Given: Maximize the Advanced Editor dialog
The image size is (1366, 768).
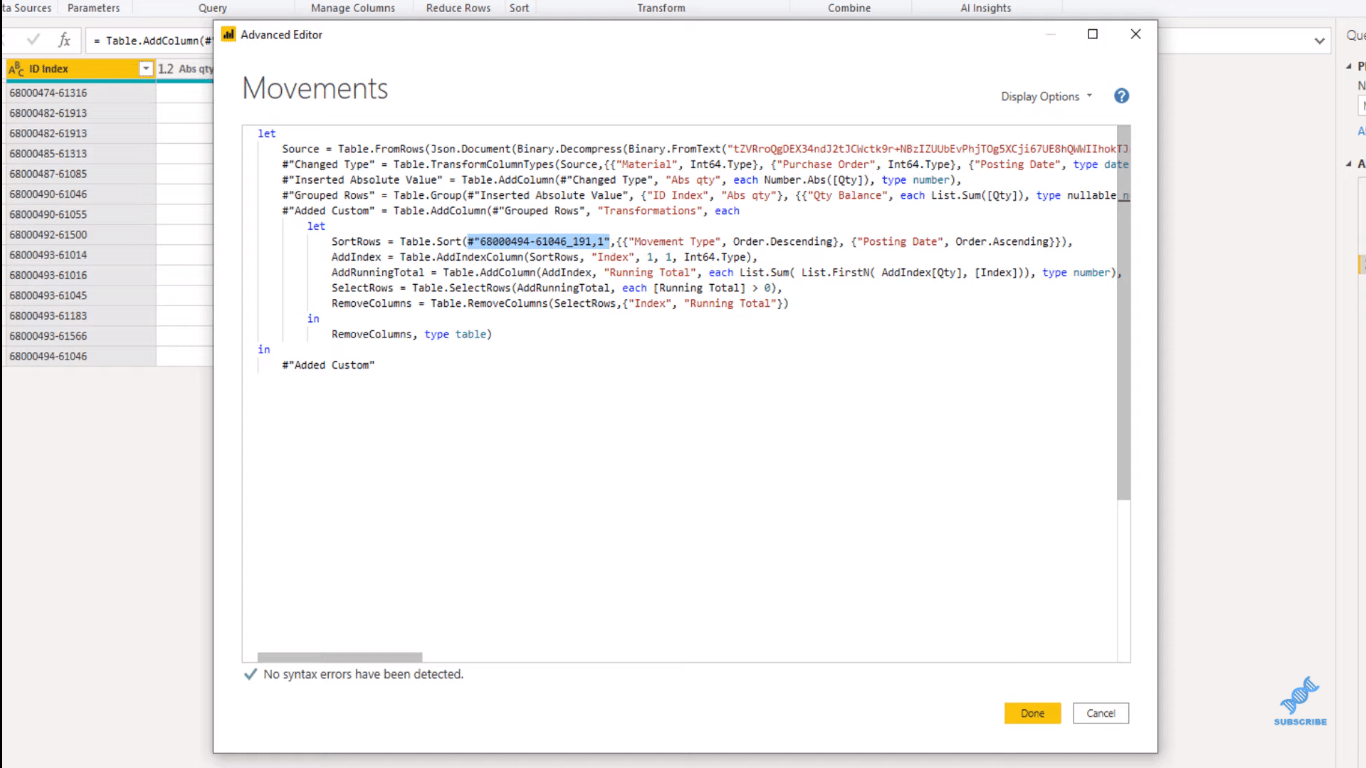Looking at the screenshot, I should tap(1093, 34).
